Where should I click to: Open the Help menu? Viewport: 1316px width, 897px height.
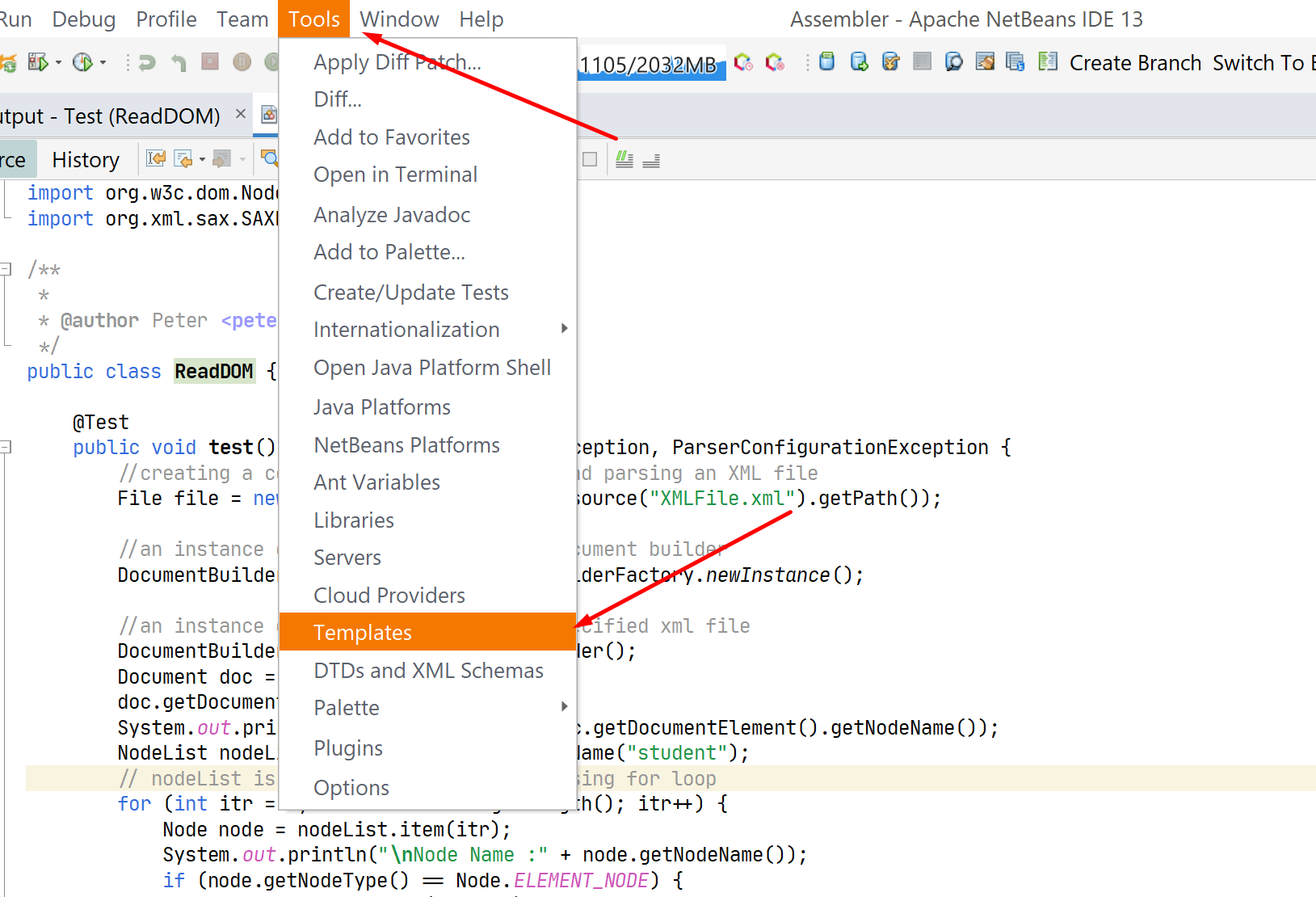[481, 19]
